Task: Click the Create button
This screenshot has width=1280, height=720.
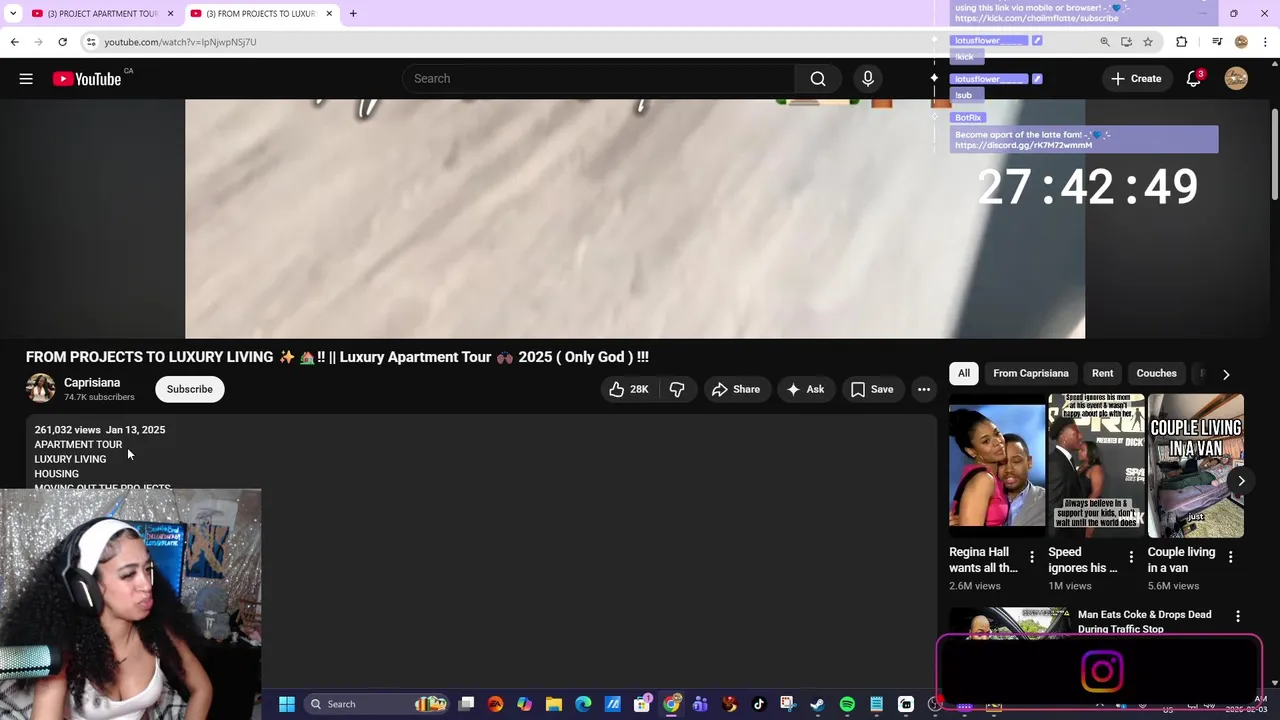Action: pyautogui.click(x=1136, y=79)
